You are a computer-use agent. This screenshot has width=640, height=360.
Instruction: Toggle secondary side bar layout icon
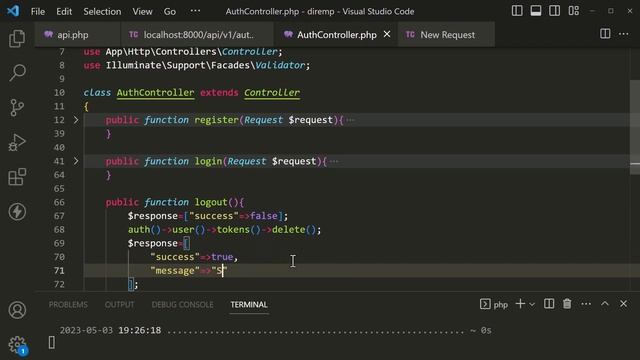tap(554, 11)
